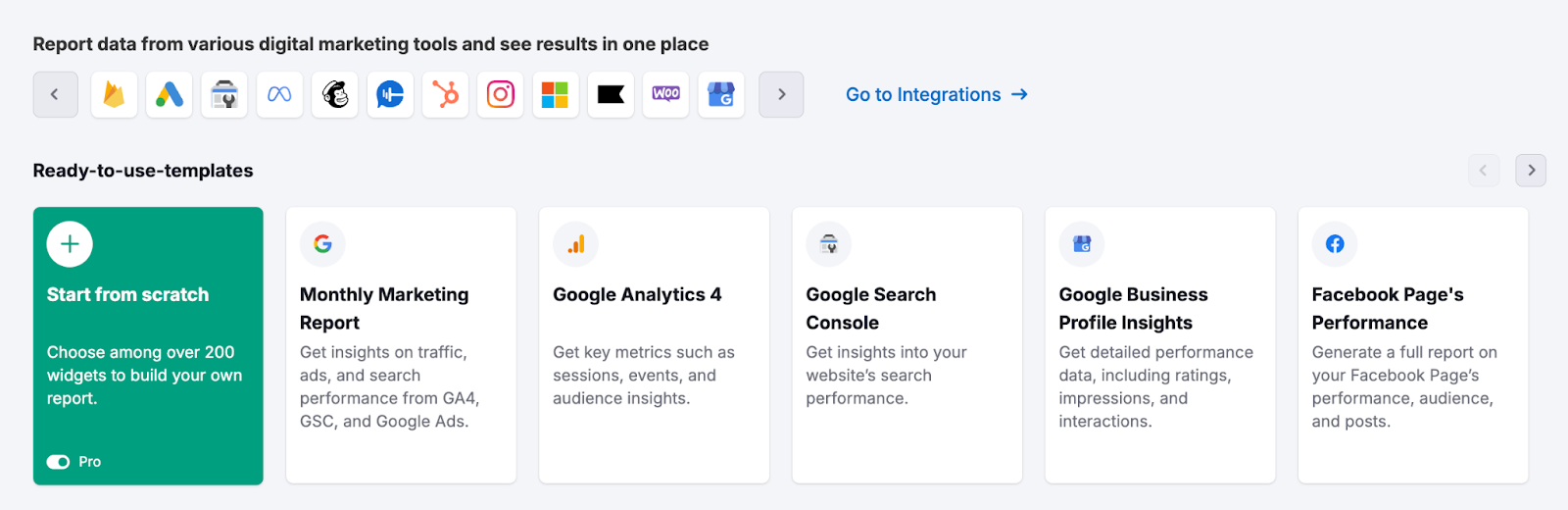Screen dimensions: 1568x510
Task: Follow the Go to Integrations link
Action: pyautogui.click(x=936, y=95)
